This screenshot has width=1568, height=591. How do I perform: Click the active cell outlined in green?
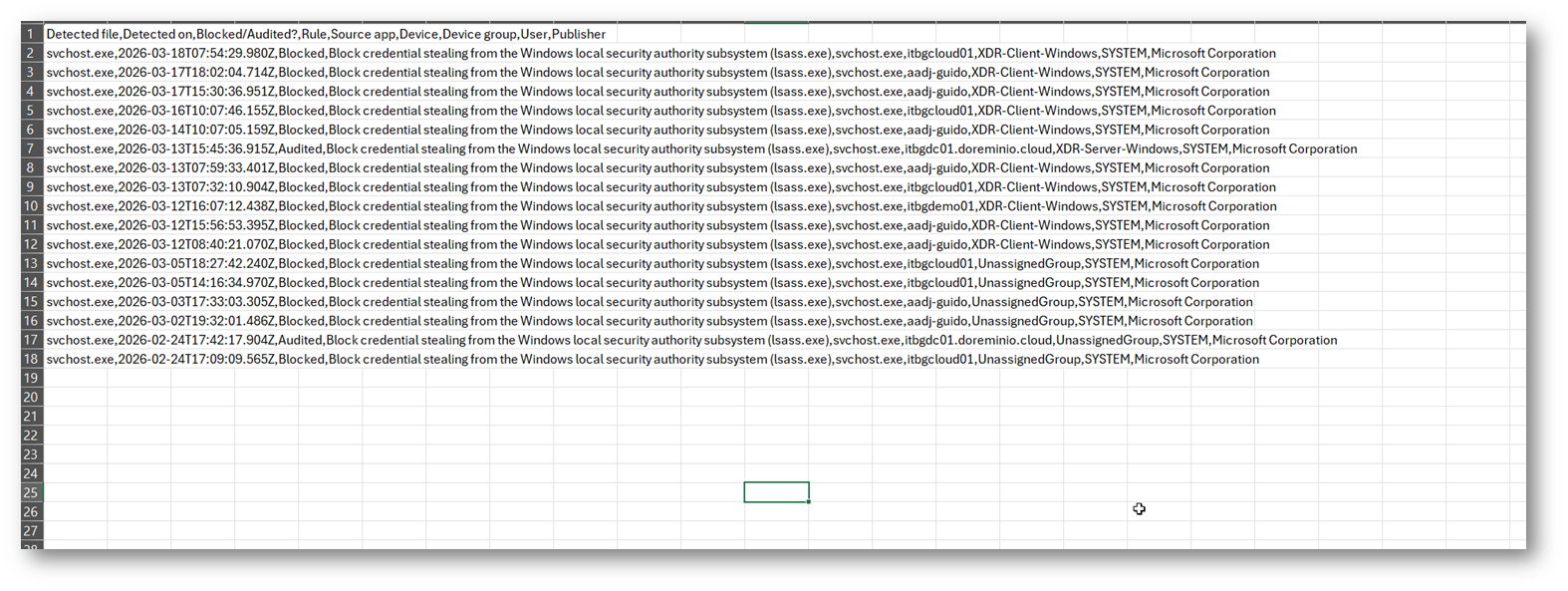tap(776, 492)
